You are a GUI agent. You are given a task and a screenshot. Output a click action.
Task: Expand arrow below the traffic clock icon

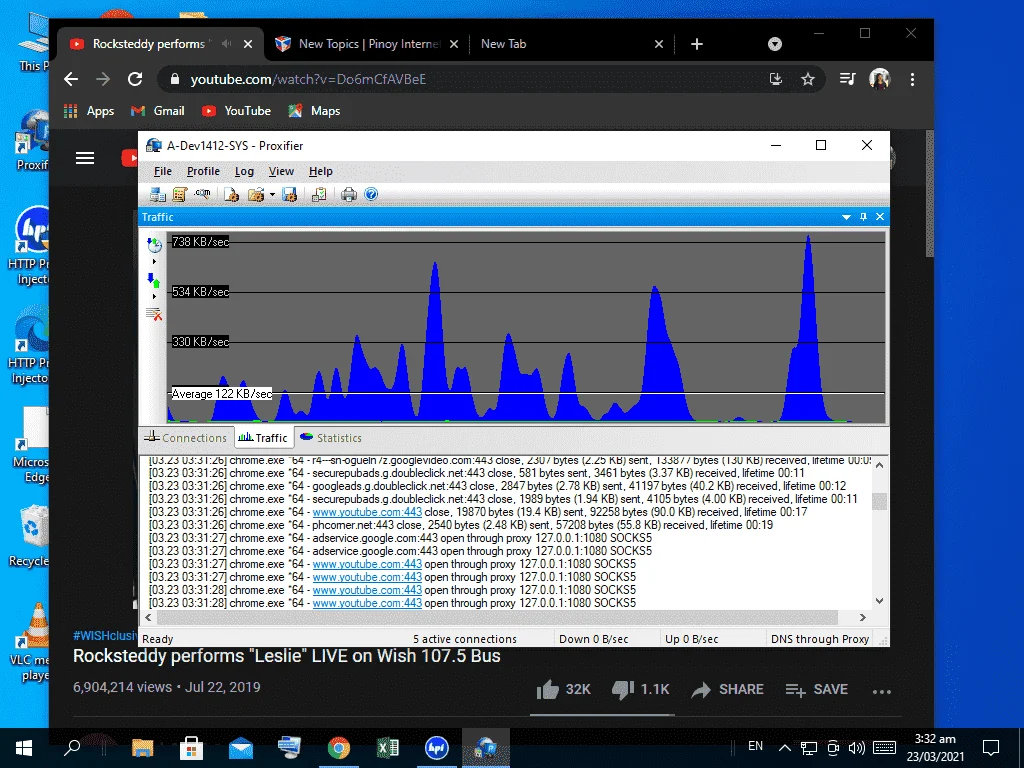tap(155, 261)
